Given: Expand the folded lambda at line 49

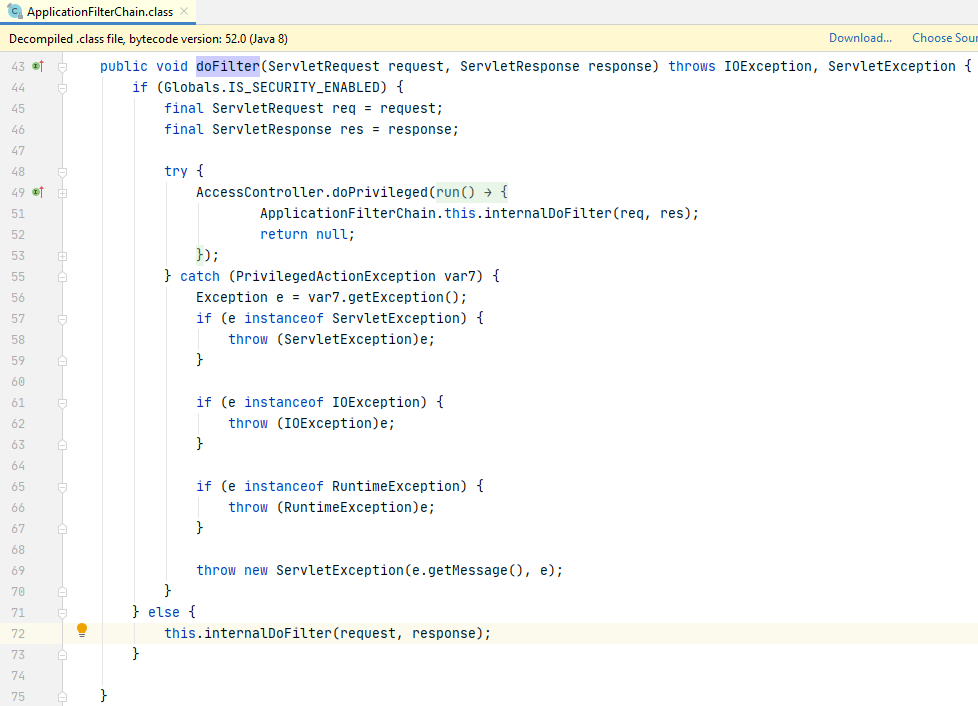Looking at the screenshot, I should 62,193.
